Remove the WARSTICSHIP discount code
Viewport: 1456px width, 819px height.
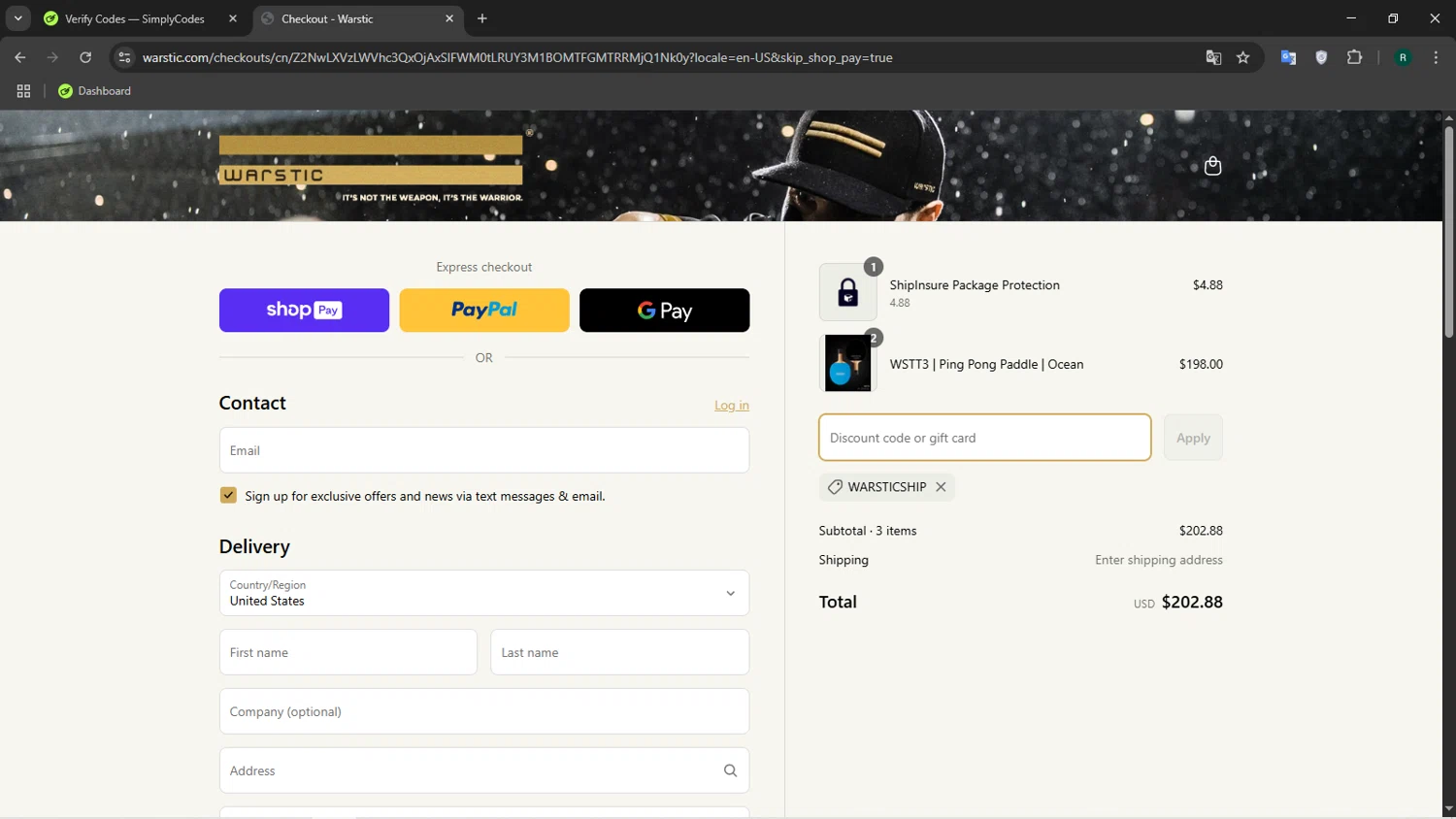(x=941, y=487)
